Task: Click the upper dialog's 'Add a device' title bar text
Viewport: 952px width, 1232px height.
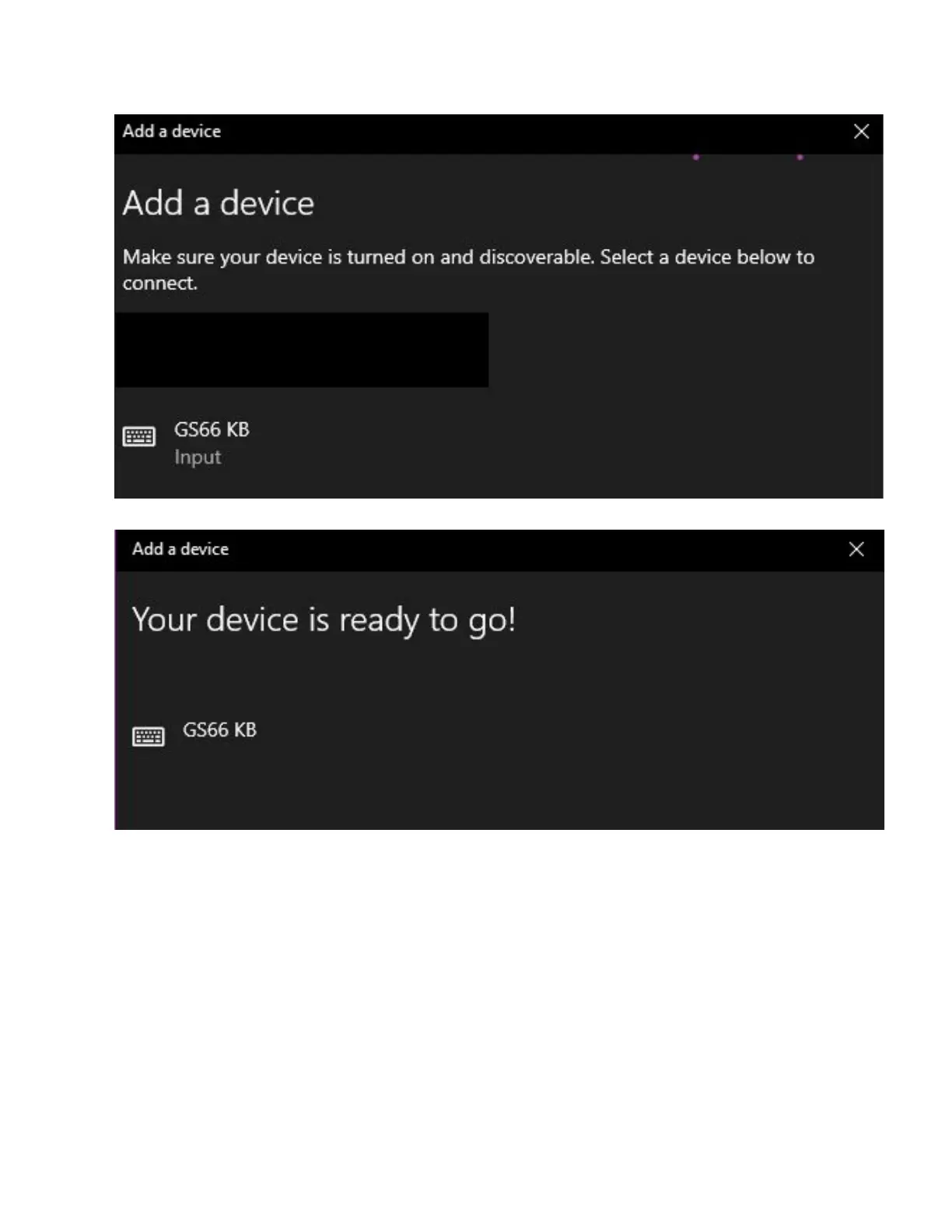Action: coord(171,131)
